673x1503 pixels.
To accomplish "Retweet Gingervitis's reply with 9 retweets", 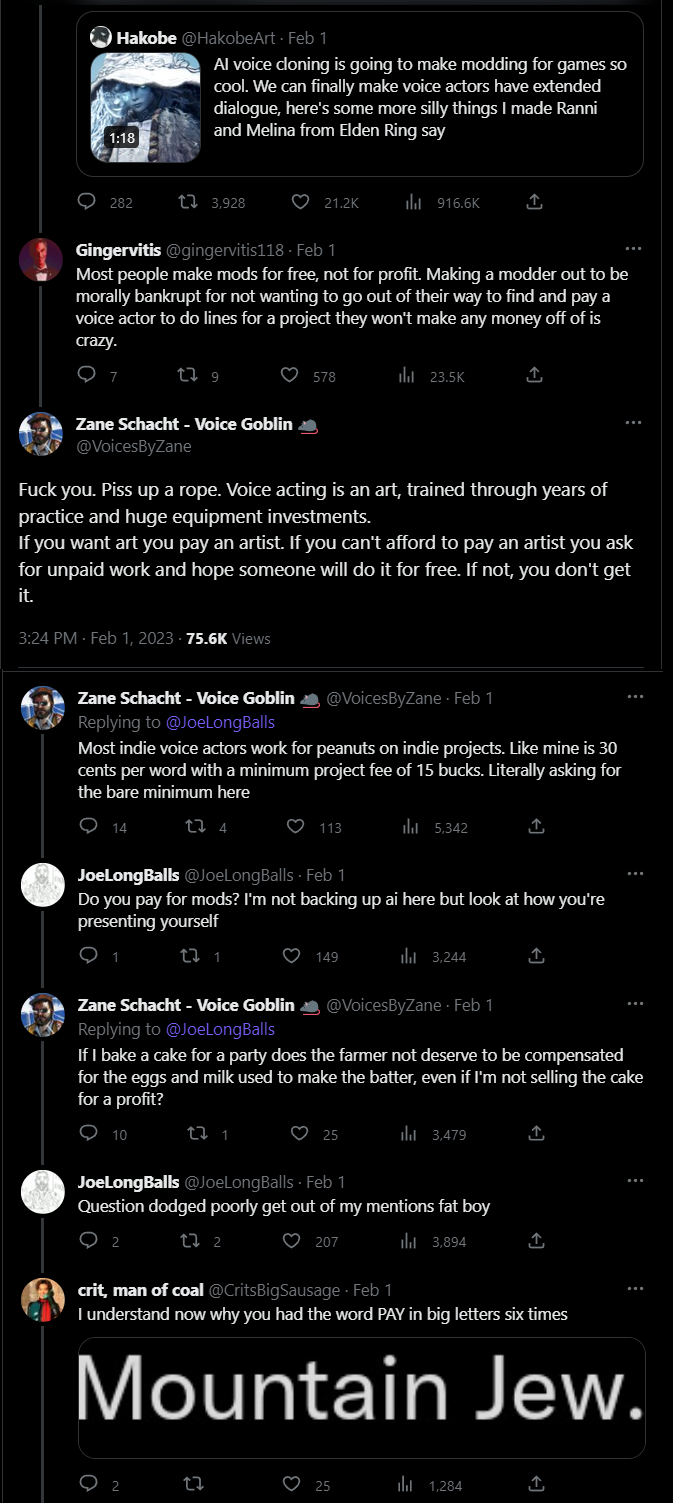I will click(186, 376).
